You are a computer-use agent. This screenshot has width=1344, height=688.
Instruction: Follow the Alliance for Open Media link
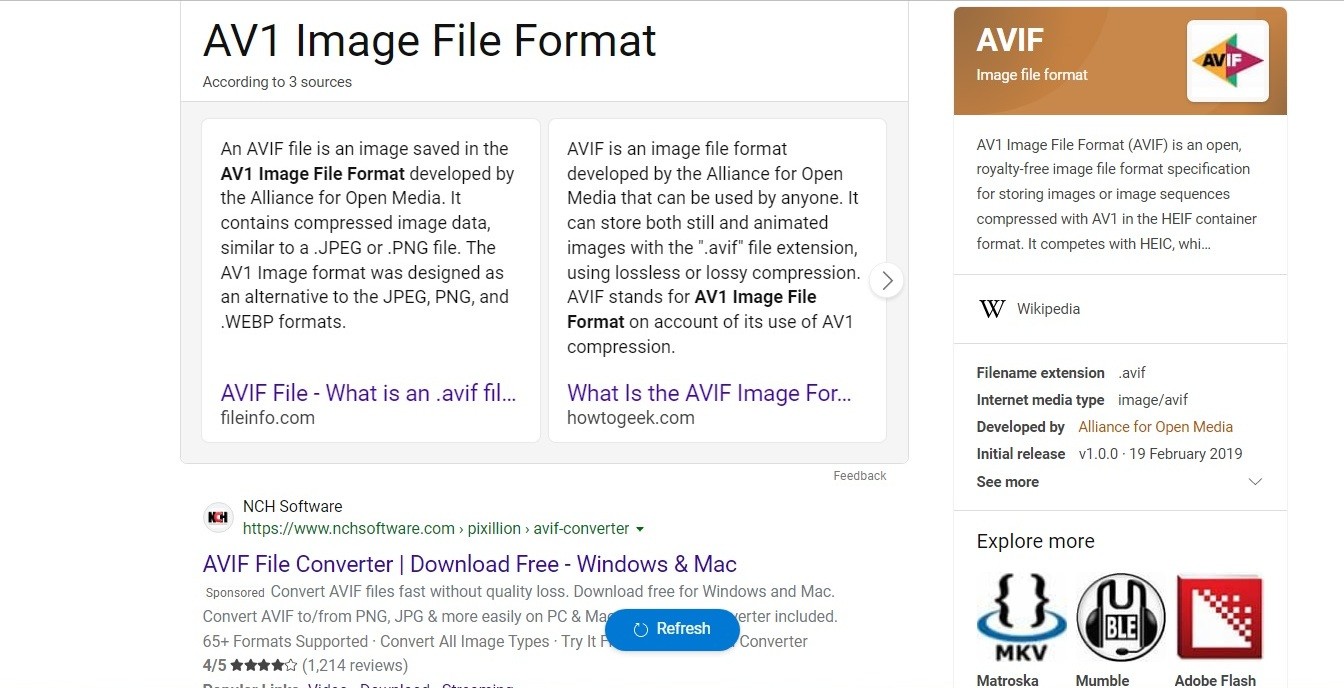click(x=1155, y=427)
